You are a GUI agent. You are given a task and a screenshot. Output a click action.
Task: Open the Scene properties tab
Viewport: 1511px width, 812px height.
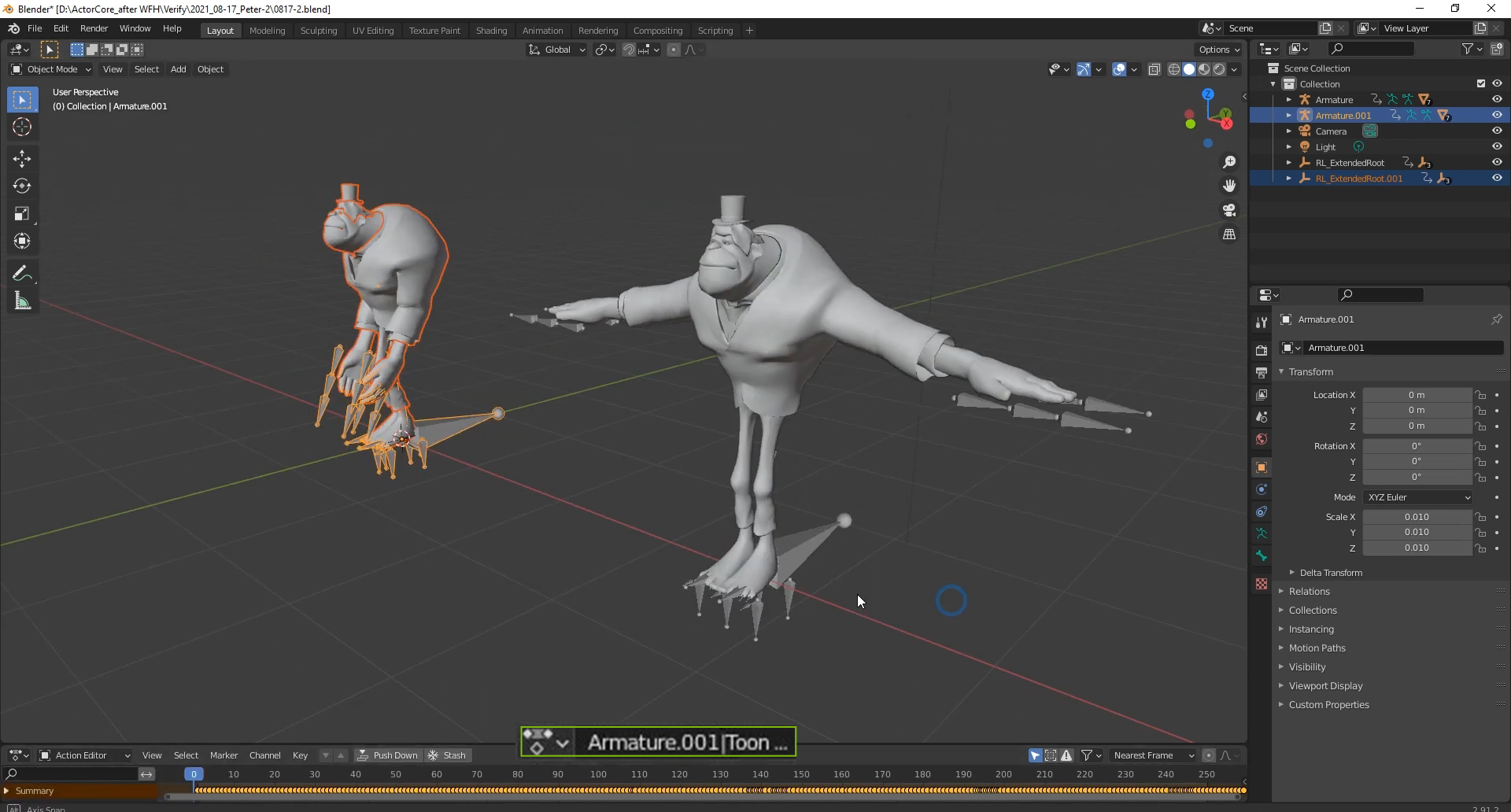[1262, 416]
